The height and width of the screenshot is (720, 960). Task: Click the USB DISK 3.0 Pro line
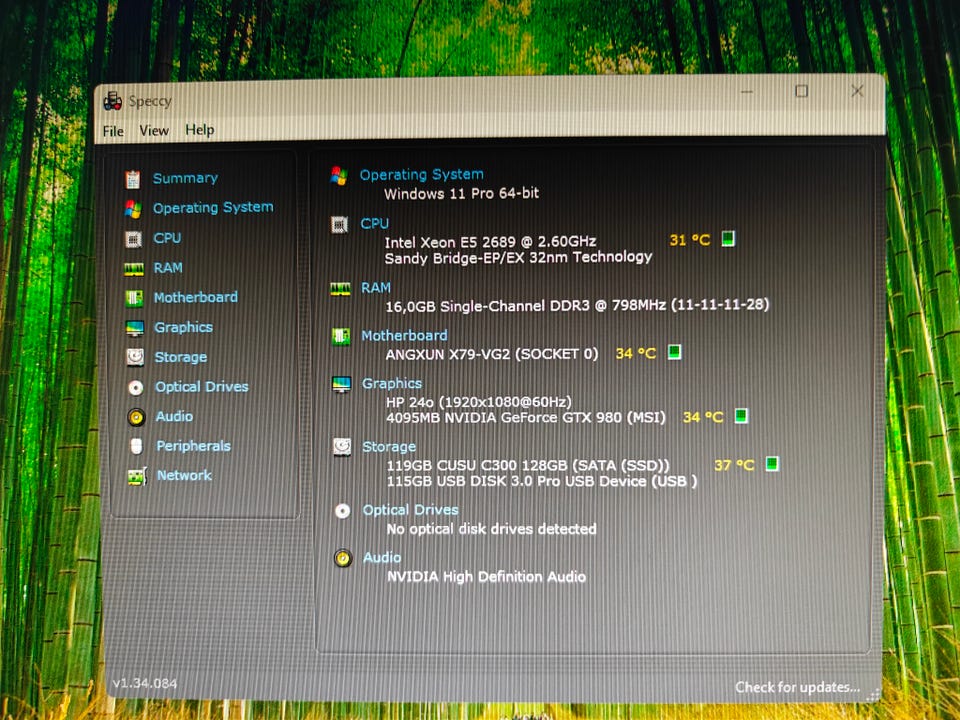point(542,482)
